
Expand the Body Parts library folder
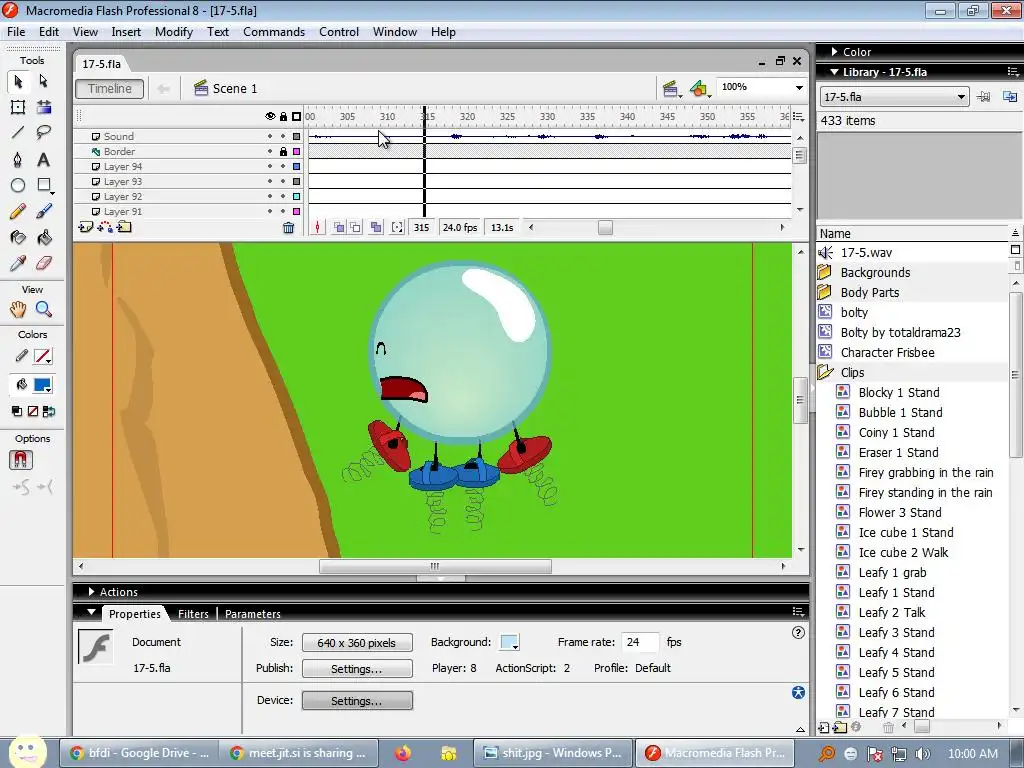point(824,292)
